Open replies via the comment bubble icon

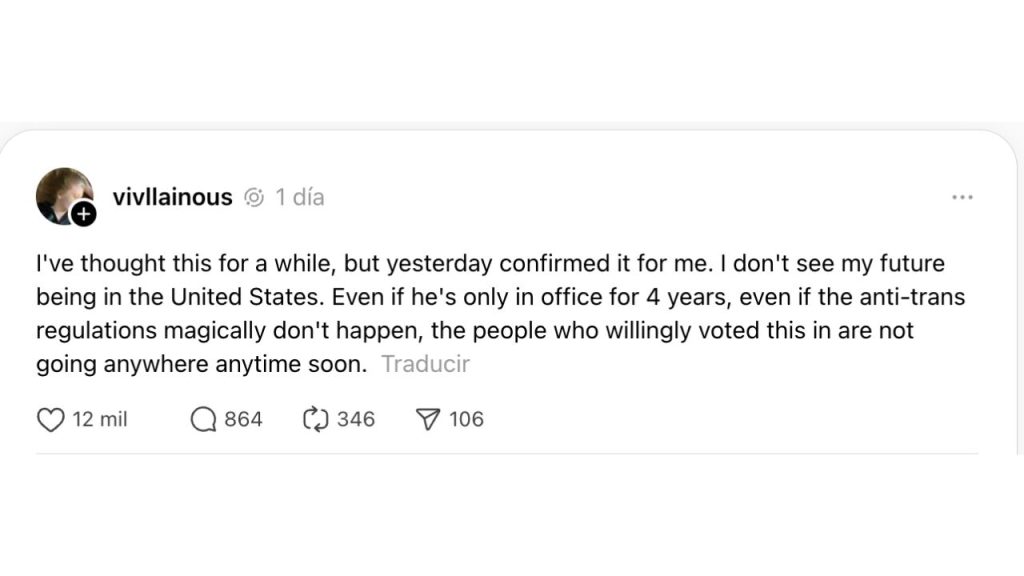pyautogui.click(x=203, y=419)
